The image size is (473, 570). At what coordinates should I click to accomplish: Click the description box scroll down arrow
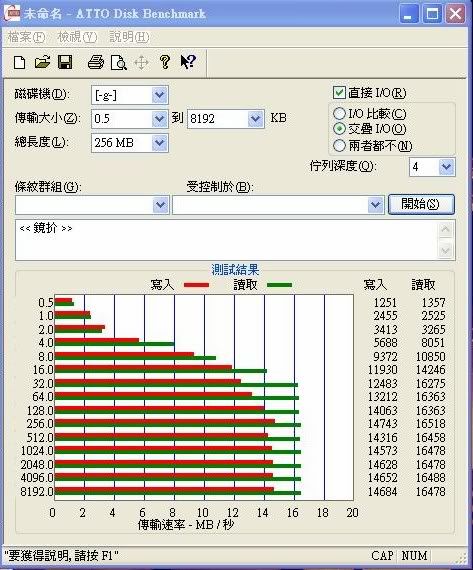click(x=446, y=250)
